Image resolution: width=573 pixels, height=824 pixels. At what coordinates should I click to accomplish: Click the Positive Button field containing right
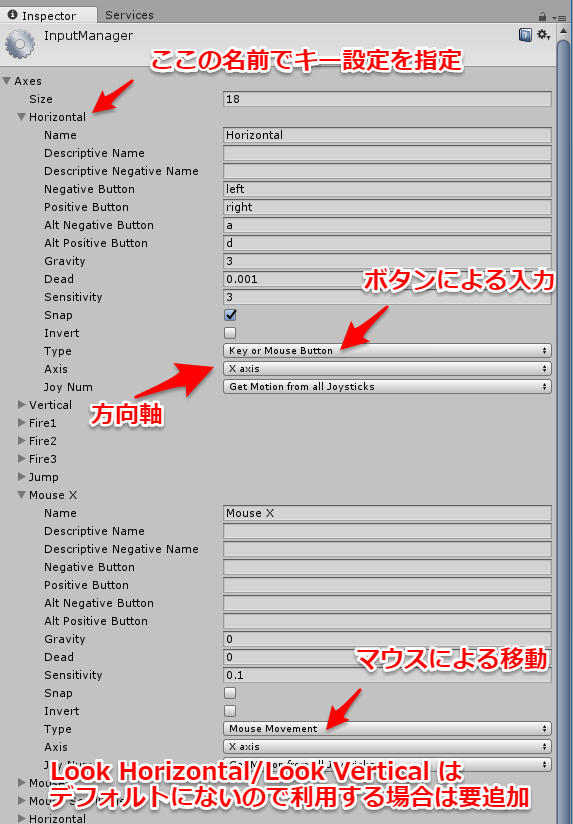[x=387, y=207]
